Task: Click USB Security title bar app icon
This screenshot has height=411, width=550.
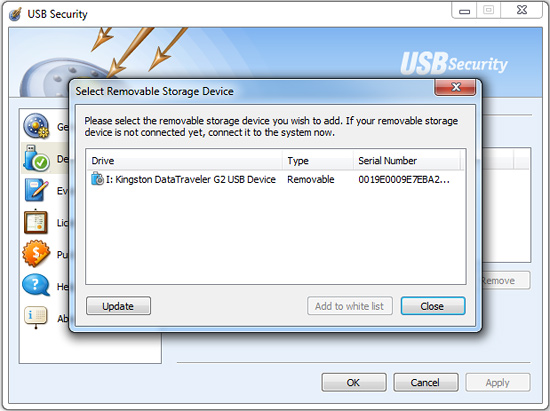Action: click(15, 14)
